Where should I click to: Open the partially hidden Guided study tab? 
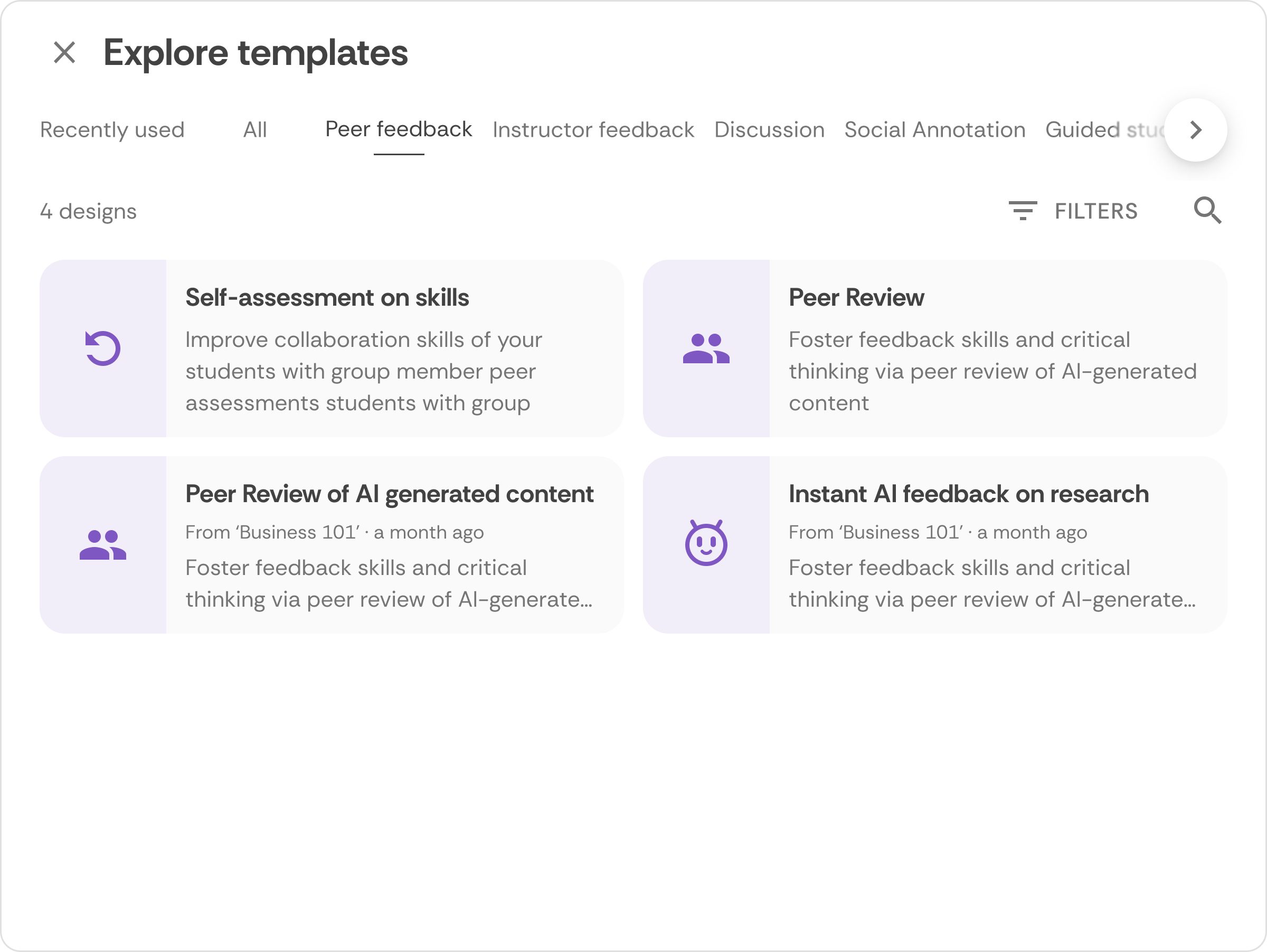1104,130
